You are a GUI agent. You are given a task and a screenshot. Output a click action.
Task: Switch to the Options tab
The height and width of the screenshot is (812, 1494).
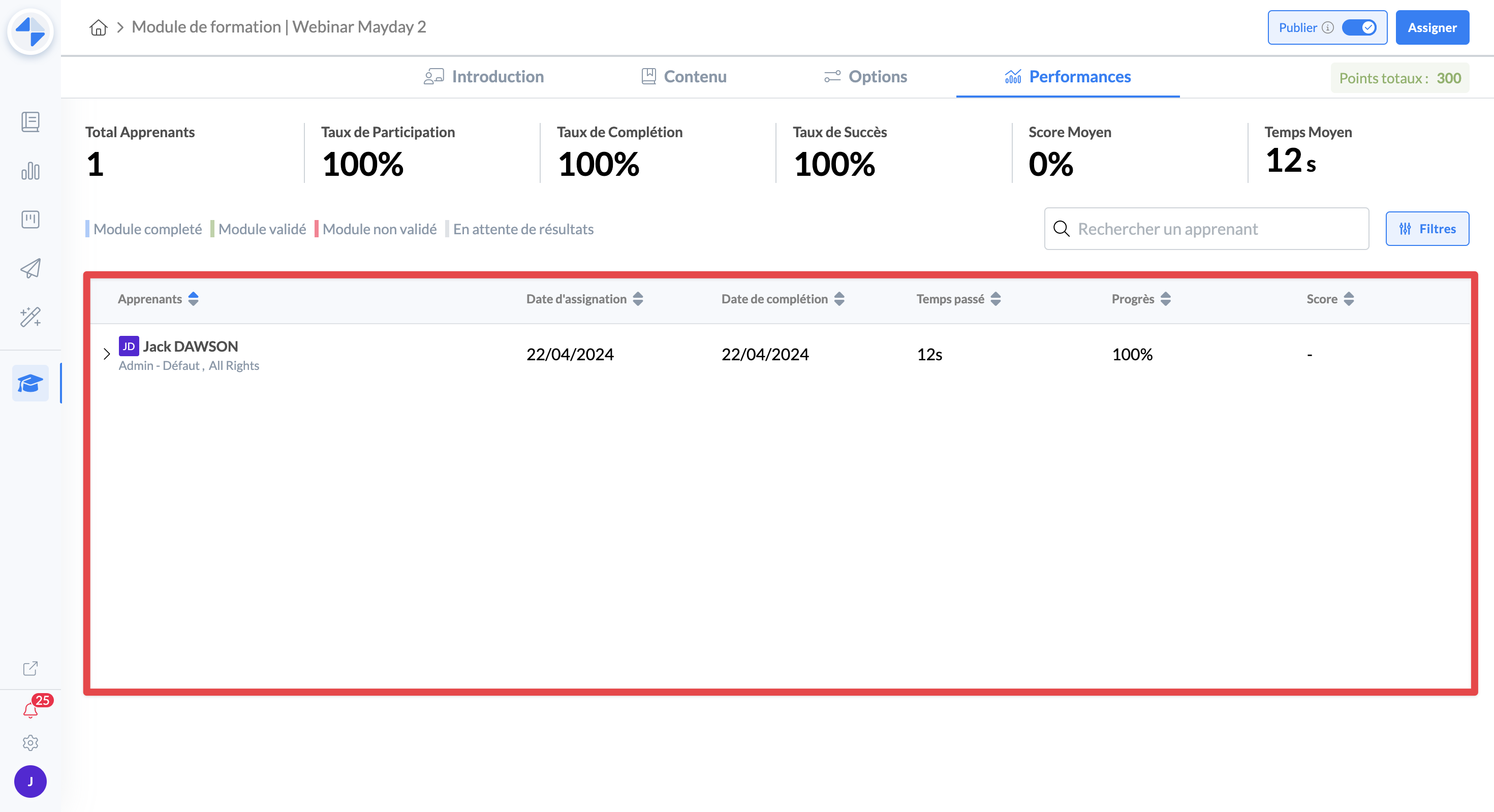[865, 77]
